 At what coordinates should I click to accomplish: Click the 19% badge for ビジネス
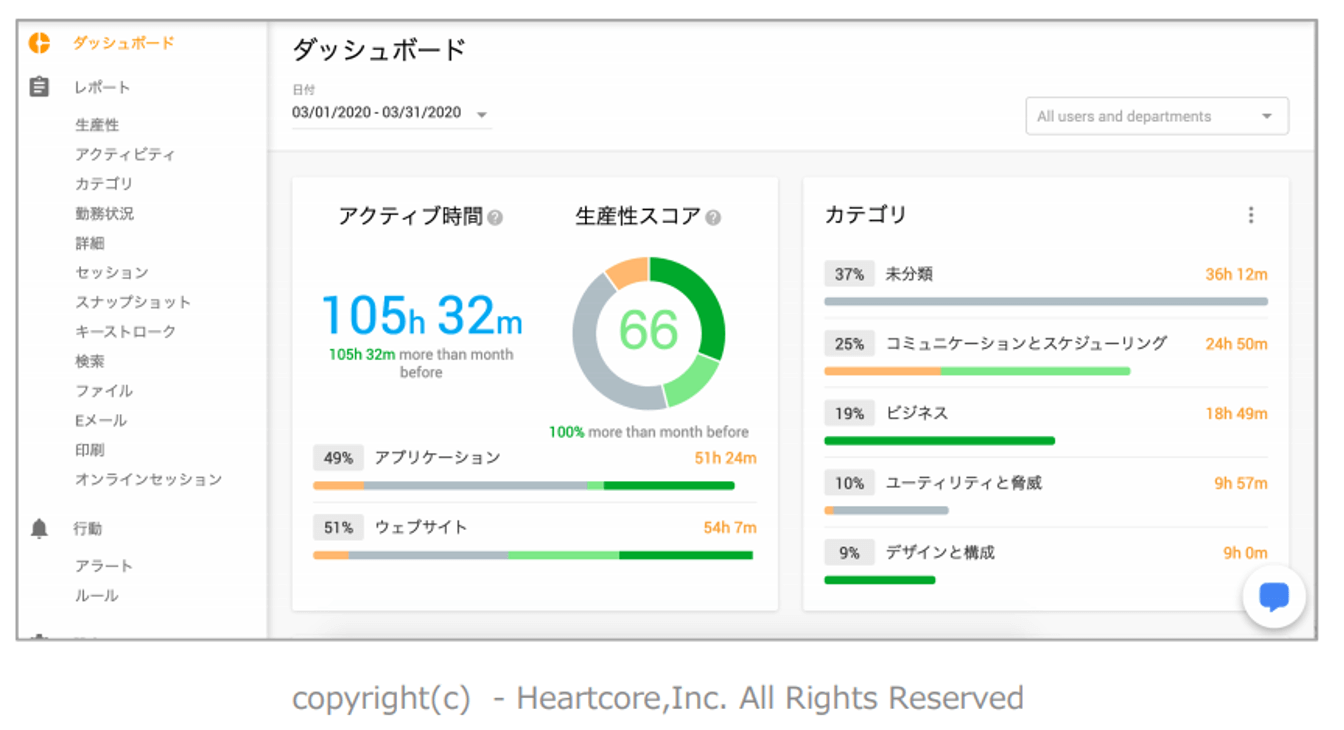point(849,413)
